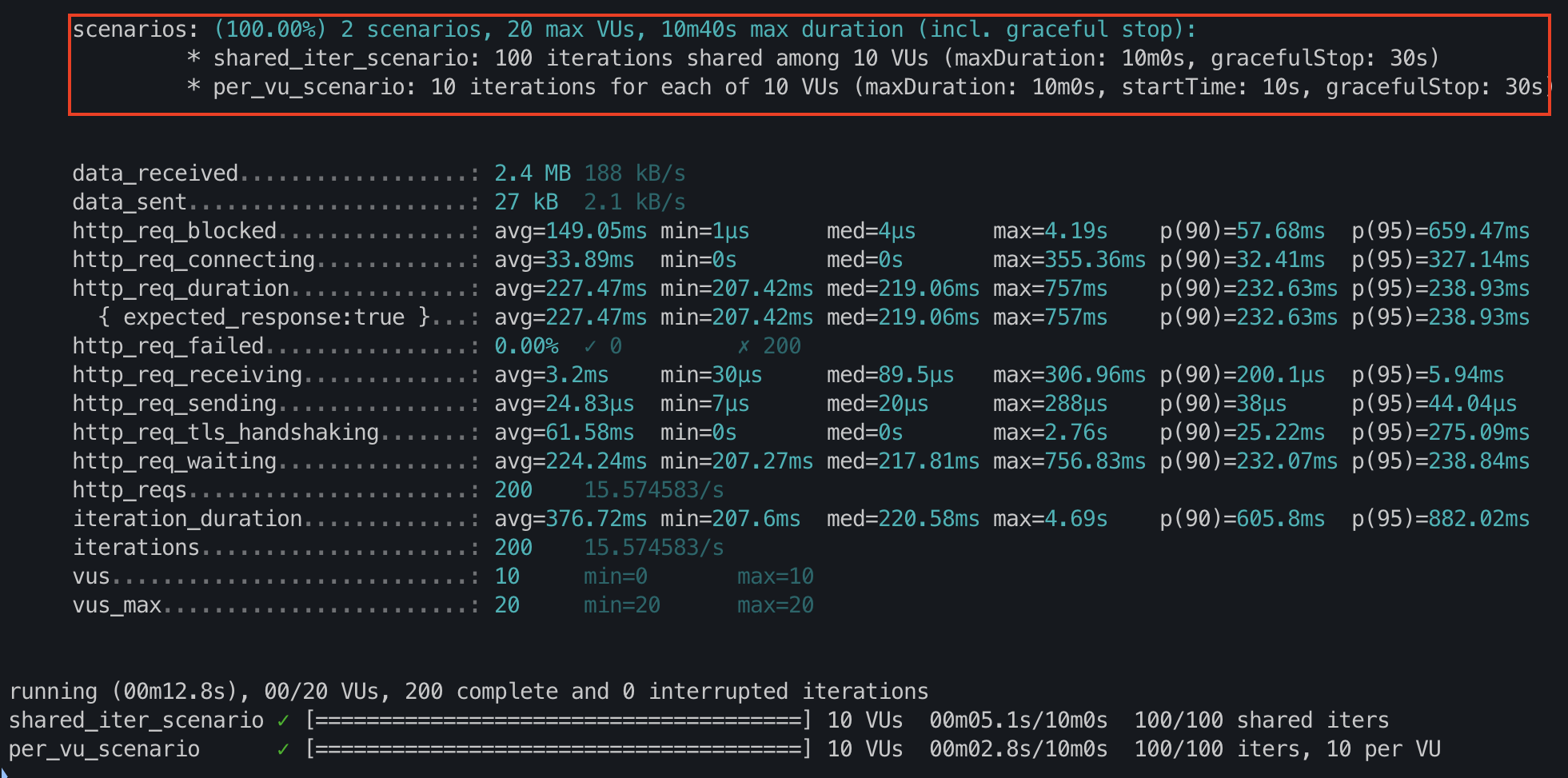Click the data_received metric label
This screenshot has height=778, width=1568.
click(155, 174)
